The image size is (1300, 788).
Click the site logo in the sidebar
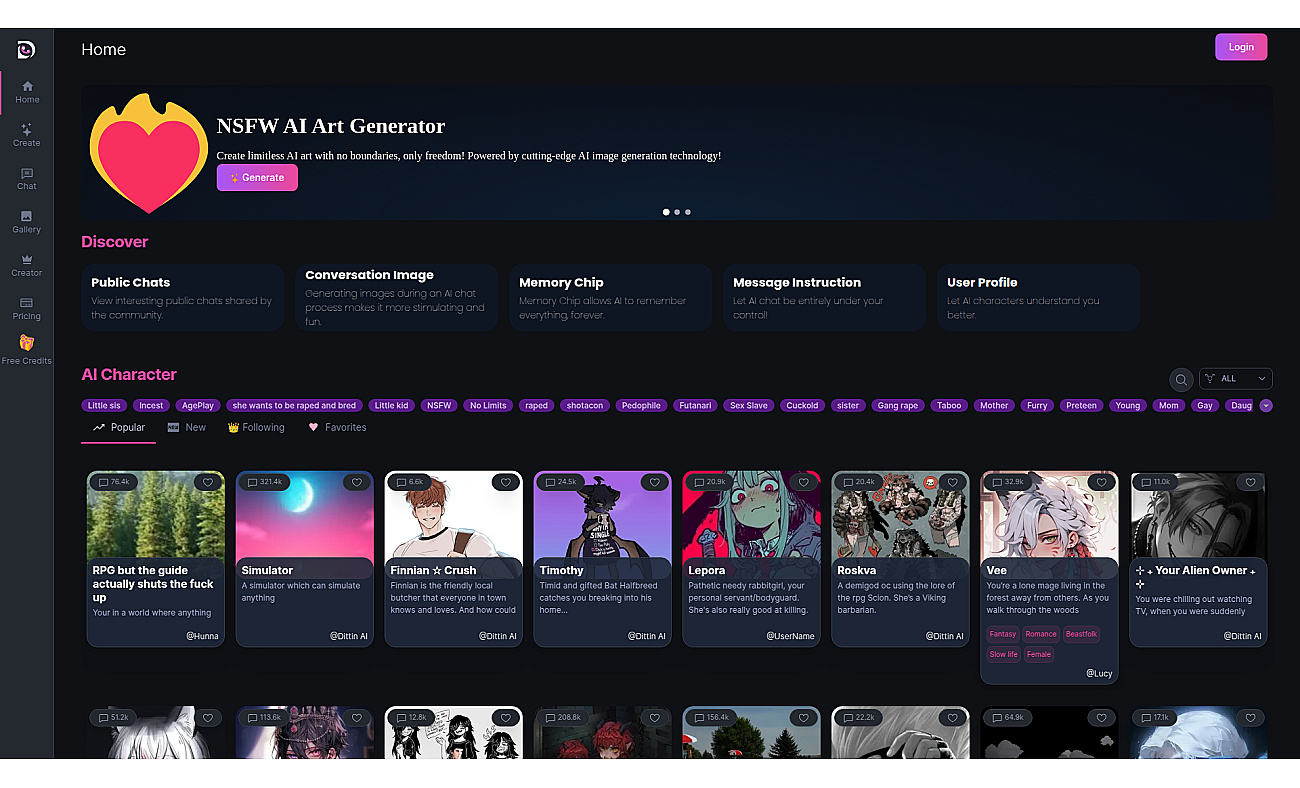tap(26, 49)
